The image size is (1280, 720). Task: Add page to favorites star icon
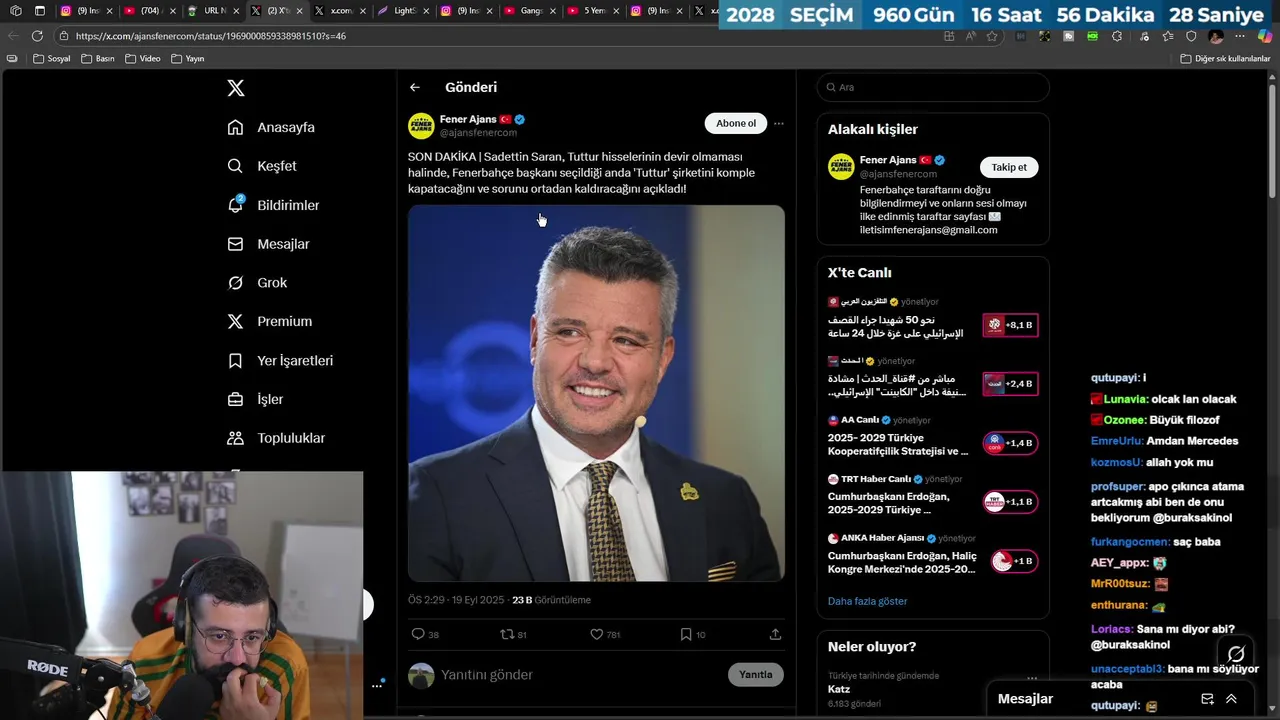coord(992,36)
